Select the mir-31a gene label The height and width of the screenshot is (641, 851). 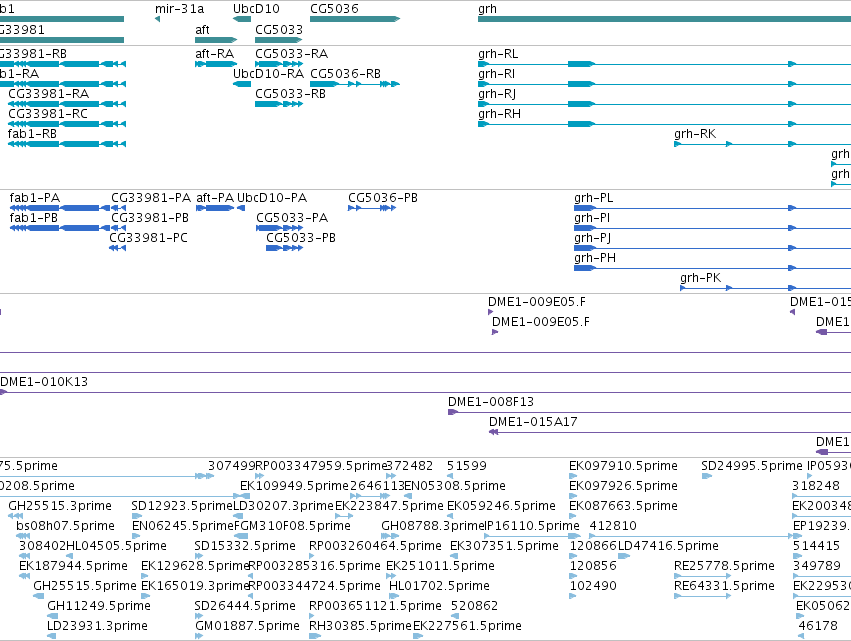[x=179, y=9]
